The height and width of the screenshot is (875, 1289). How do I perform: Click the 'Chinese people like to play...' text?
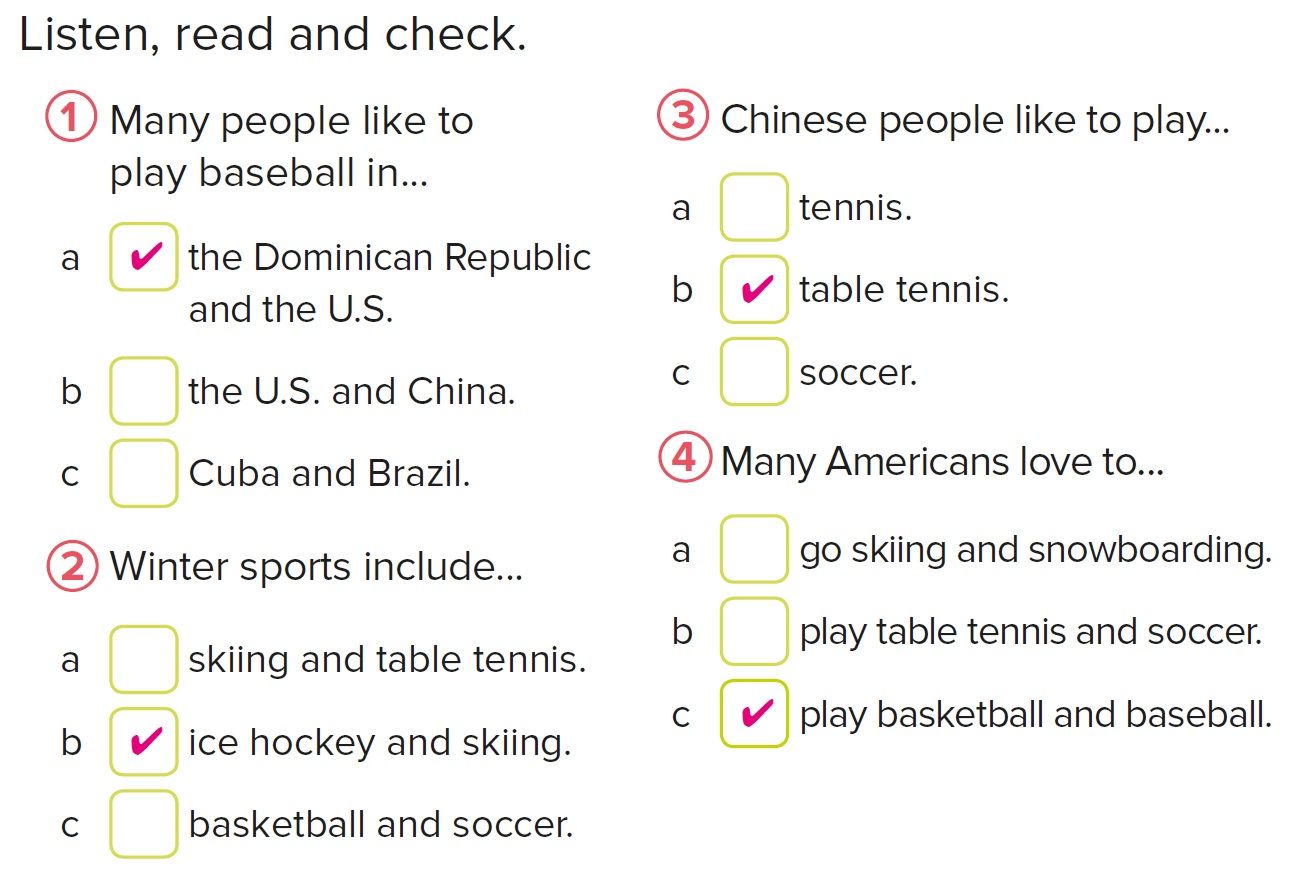[x=974, y=120]
